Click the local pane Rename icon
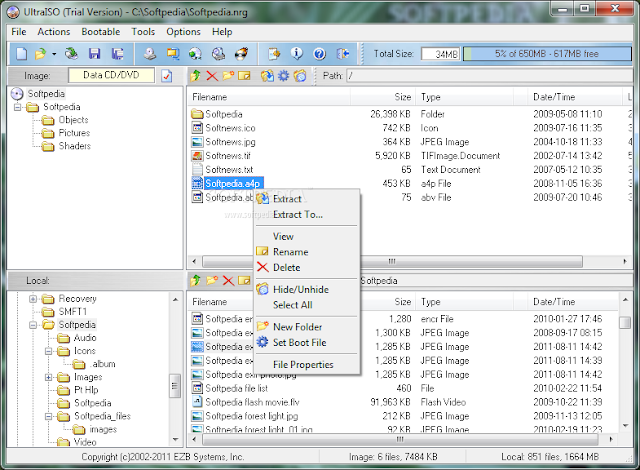This screenshot has width=640, height=470. pyautogui.click(x=244, y=280)
